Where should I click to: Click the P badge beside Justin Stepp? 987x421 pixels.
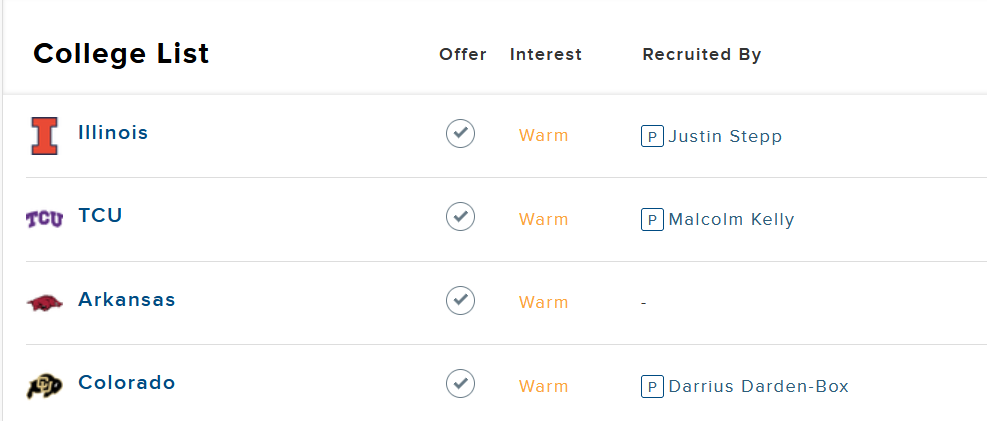point(652,136)
